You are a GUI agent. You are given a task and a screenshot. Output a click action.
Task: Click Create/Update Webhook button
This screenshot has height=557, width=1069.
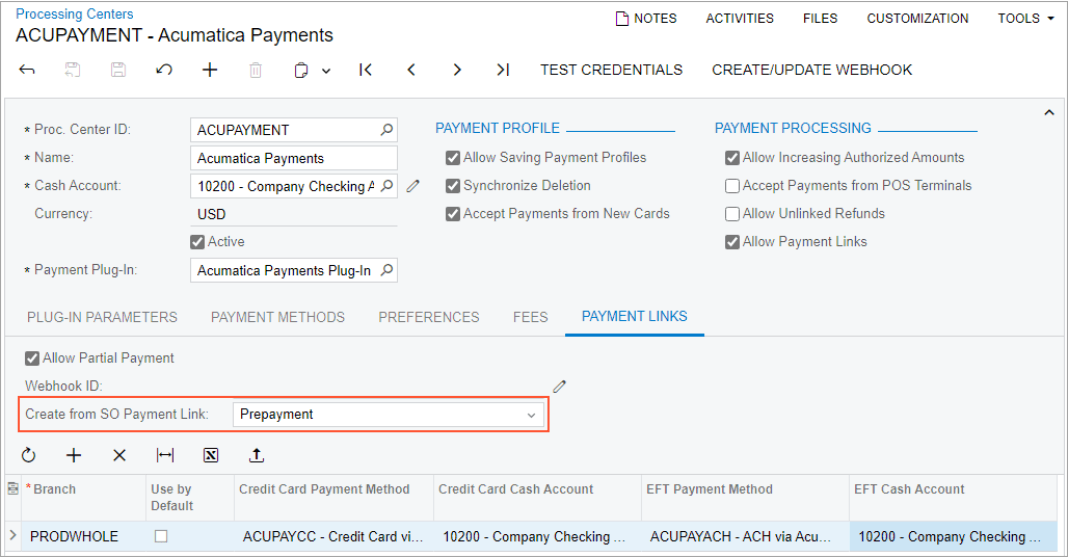(x=812, y=70)
